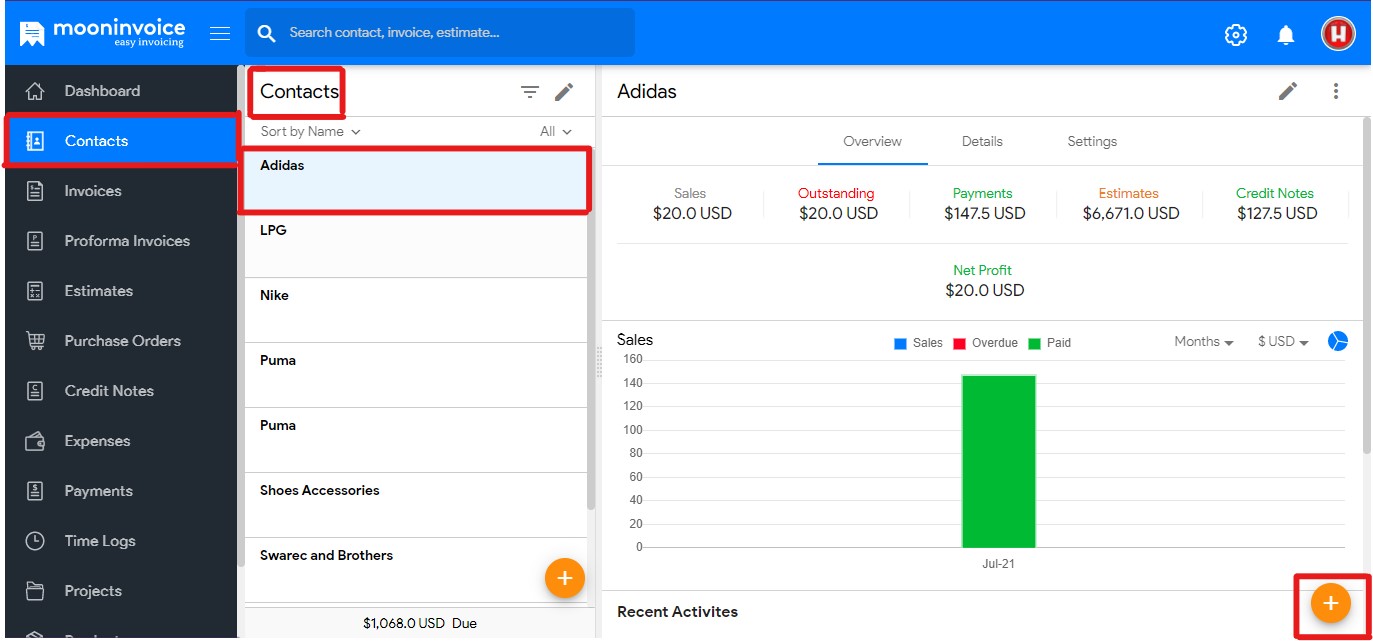Image resolution: width=1373 pixels, height=641 pixels.
Task: Click the search magnifier icon
Action: pos(266,33)
